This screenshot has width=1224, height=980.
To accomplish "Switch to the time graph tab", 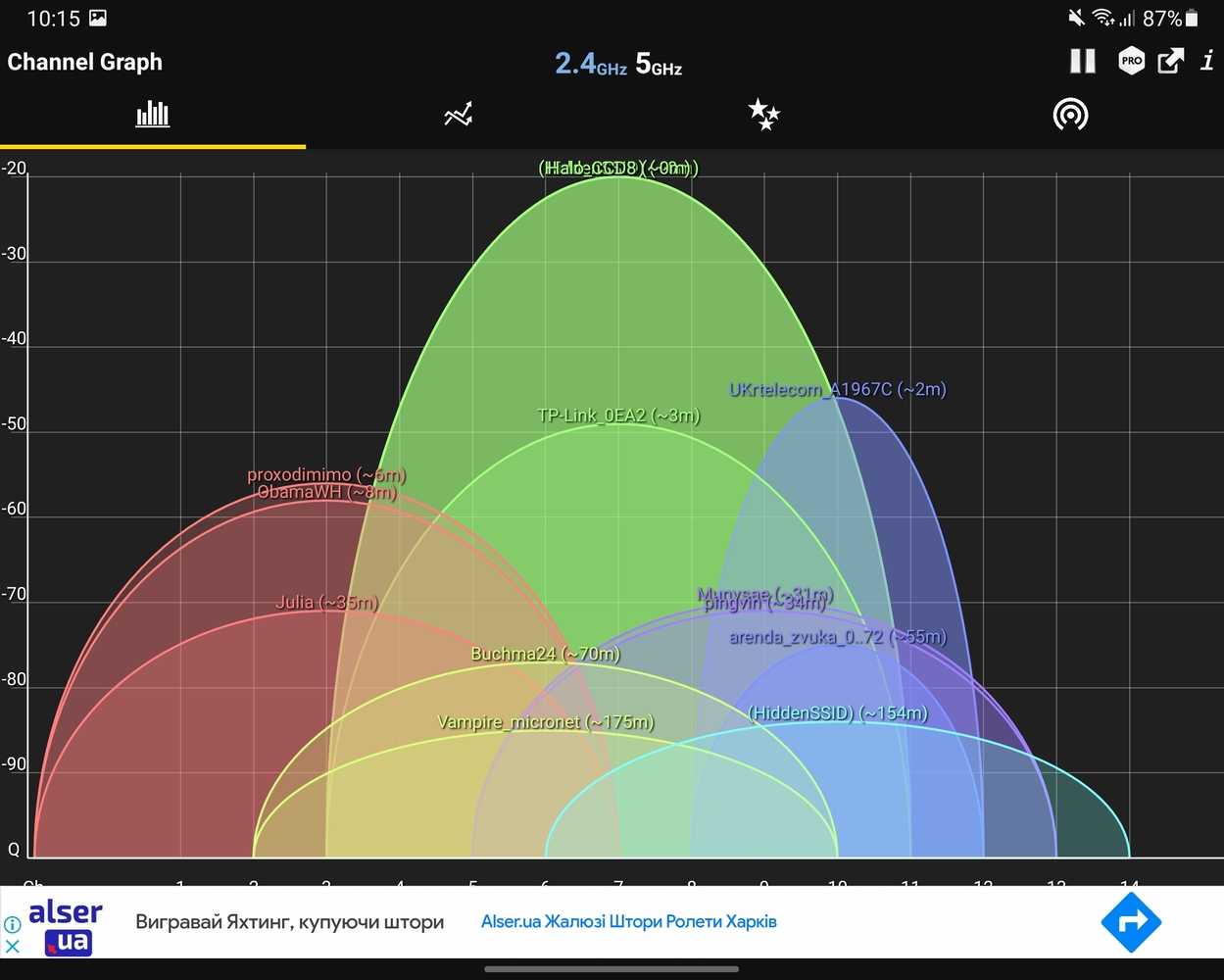I will point(458,115).
